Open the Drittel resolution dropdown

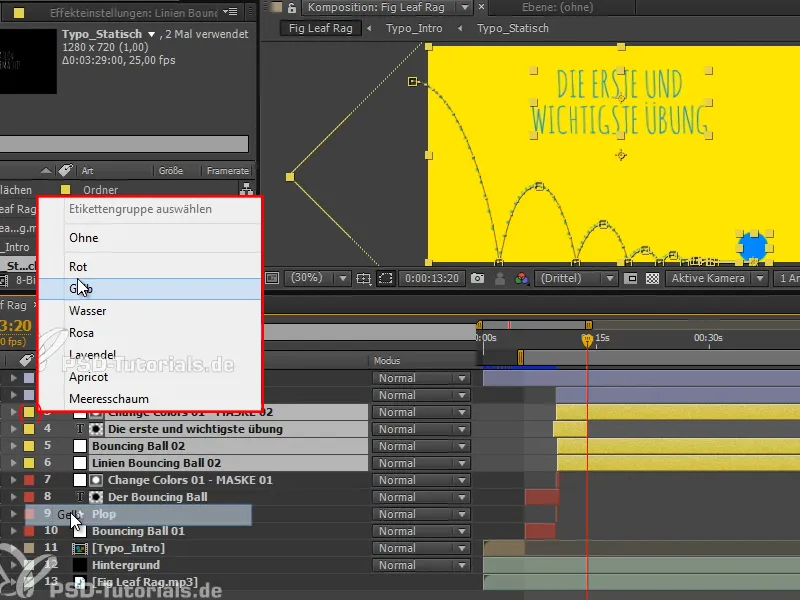coord(576,279)
